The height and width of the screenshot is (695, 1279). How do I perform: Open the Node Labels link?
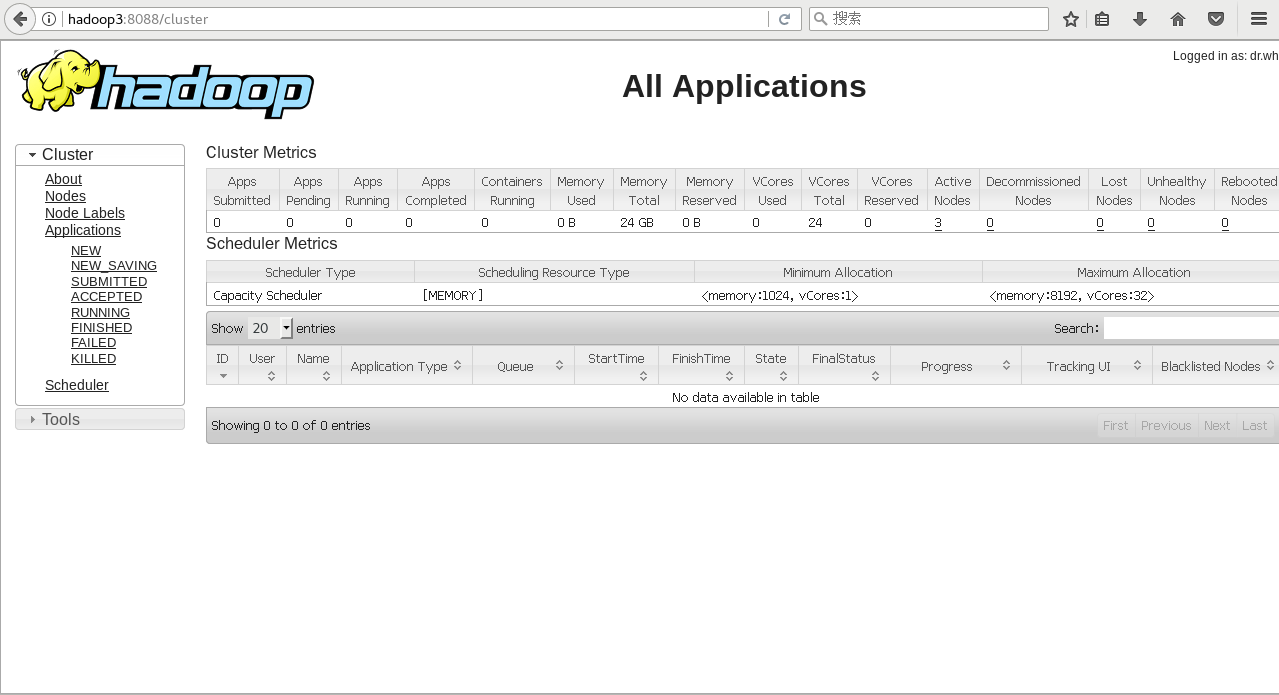pos(85,214)
